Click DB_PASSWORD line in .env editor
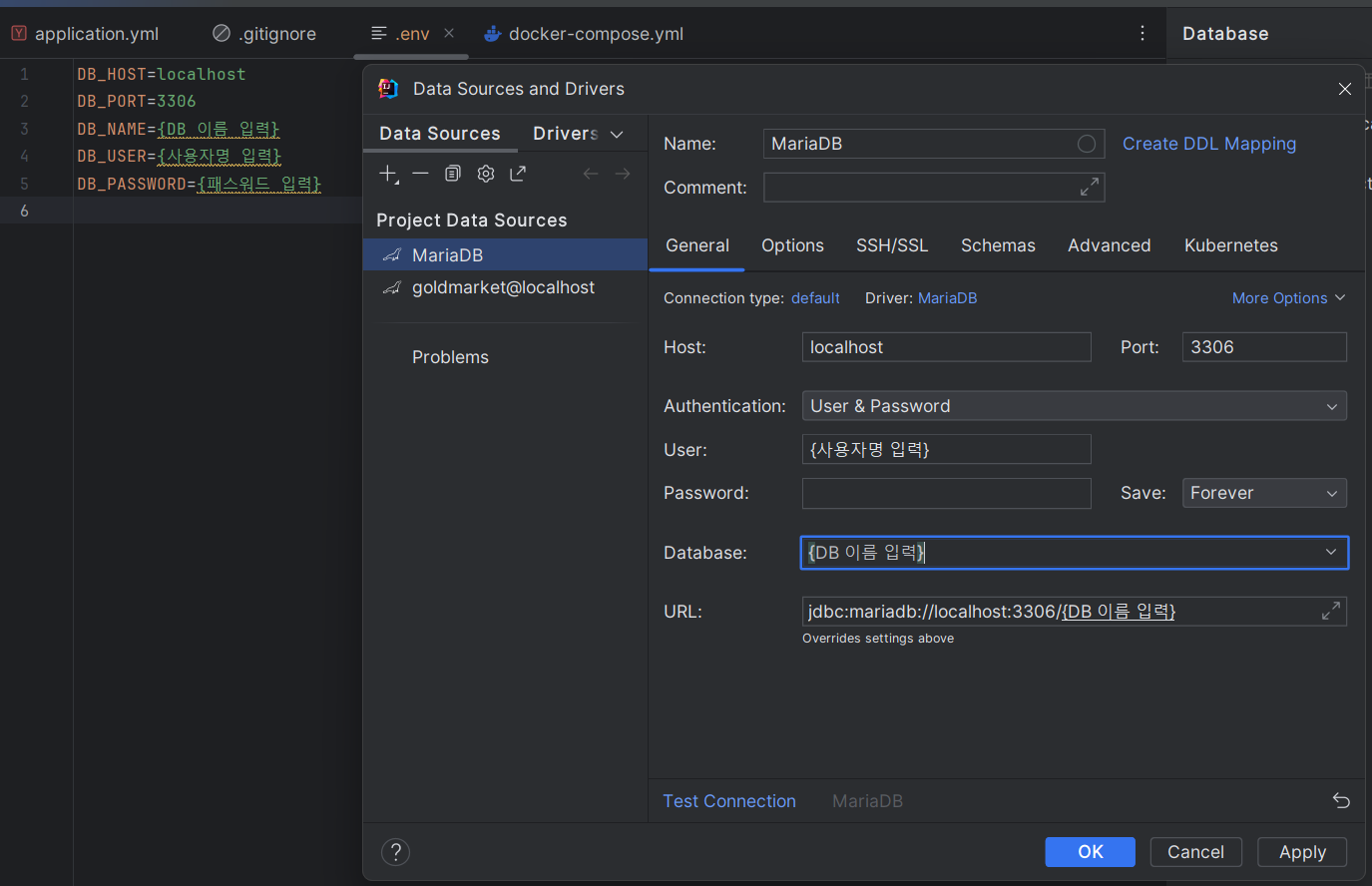1372x886 pixels. point(199,184)
